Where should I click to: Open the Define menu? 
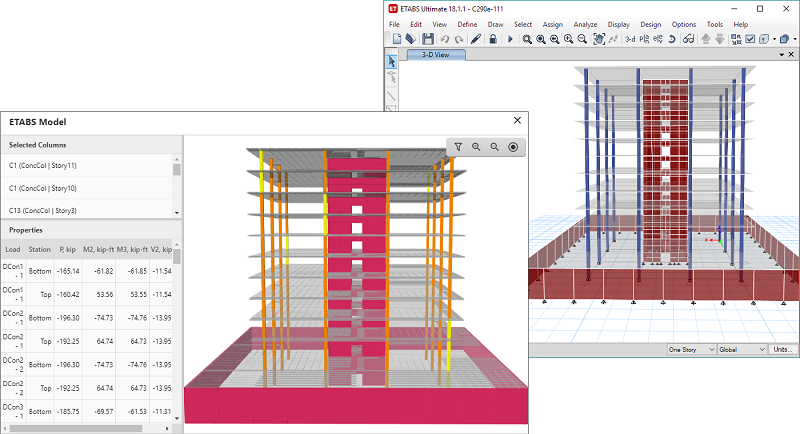click(x=467, y=24)
